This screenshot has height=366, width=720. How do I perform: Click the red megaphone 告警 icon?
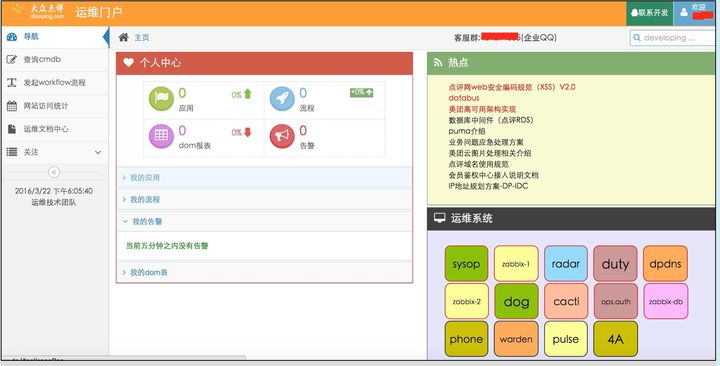point(282,136)
